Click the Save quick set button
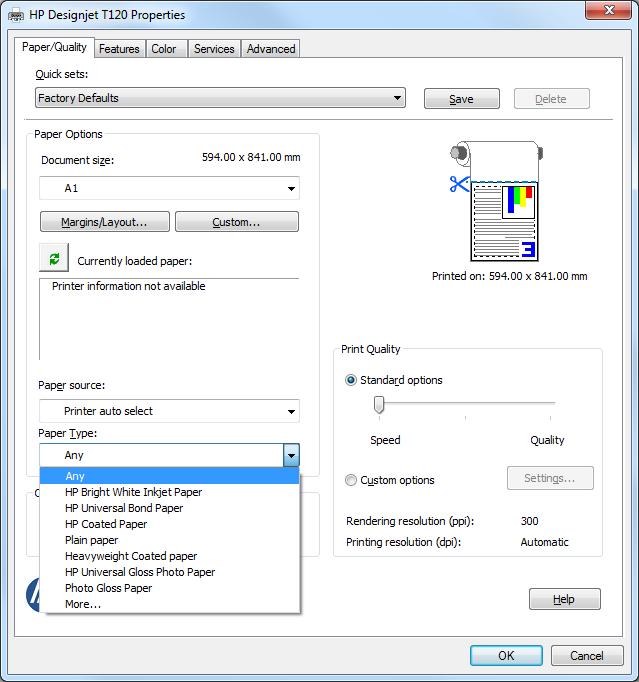639x682 pixels. pos(462,99)
